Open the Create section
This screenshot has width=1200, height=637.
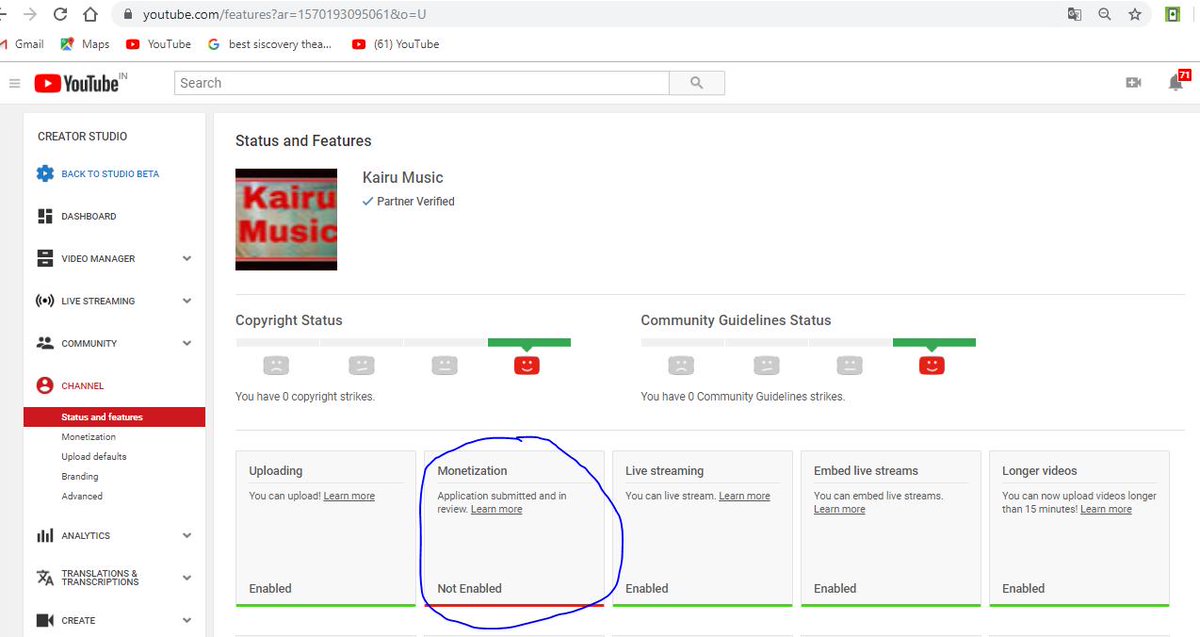[78, 621]
